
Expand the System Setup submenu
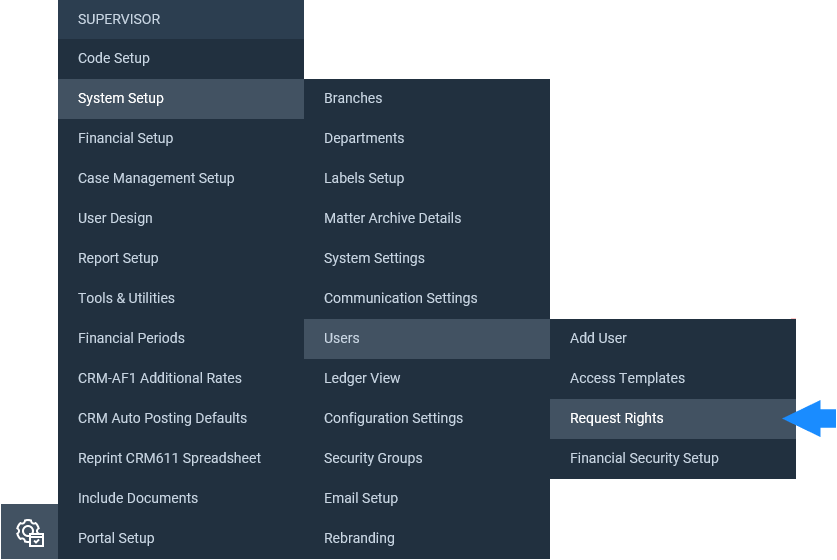[181, 99]
